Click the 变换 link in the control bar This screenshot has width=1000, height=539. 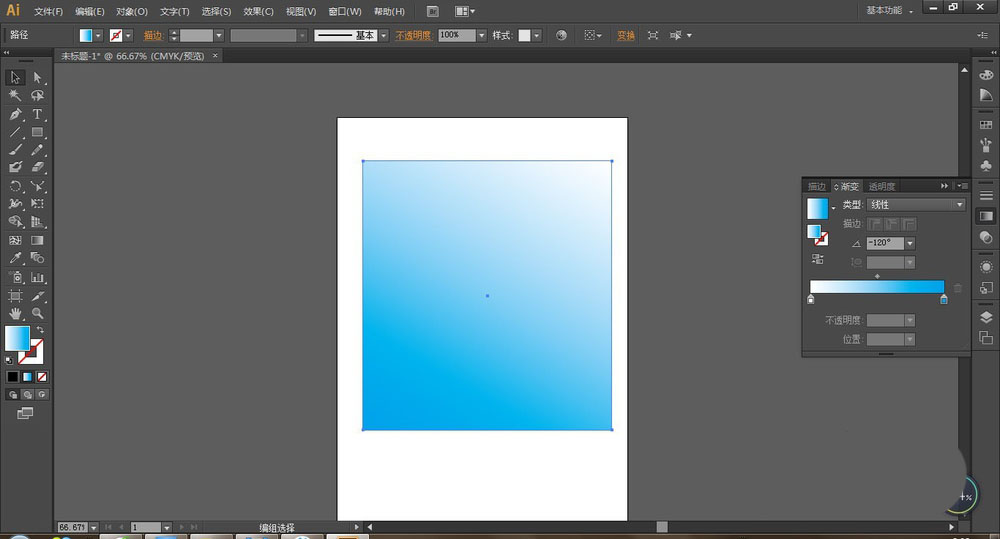625,35
